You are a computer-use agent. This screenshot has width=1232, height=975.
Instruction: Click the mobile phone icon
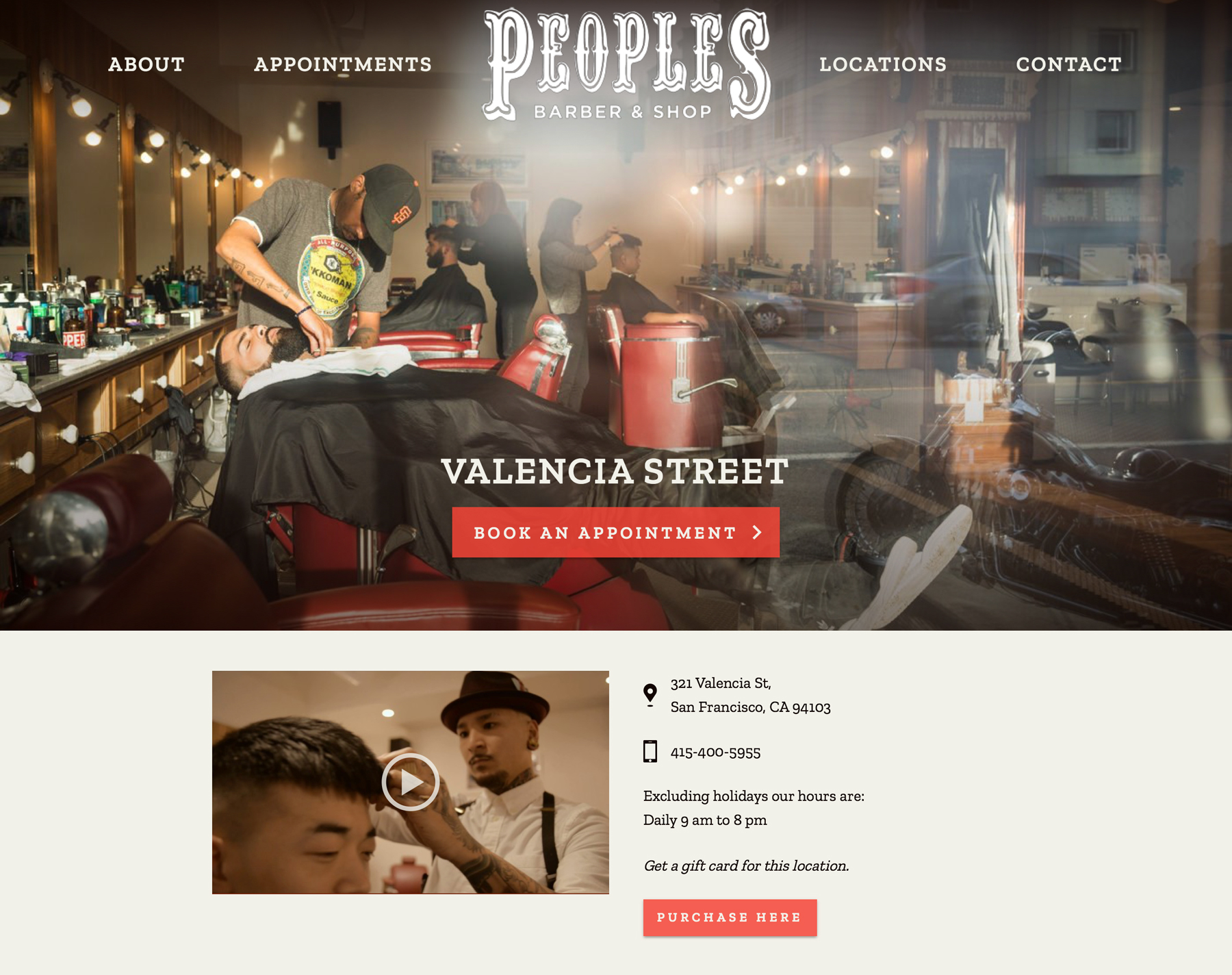pos(650,751)
